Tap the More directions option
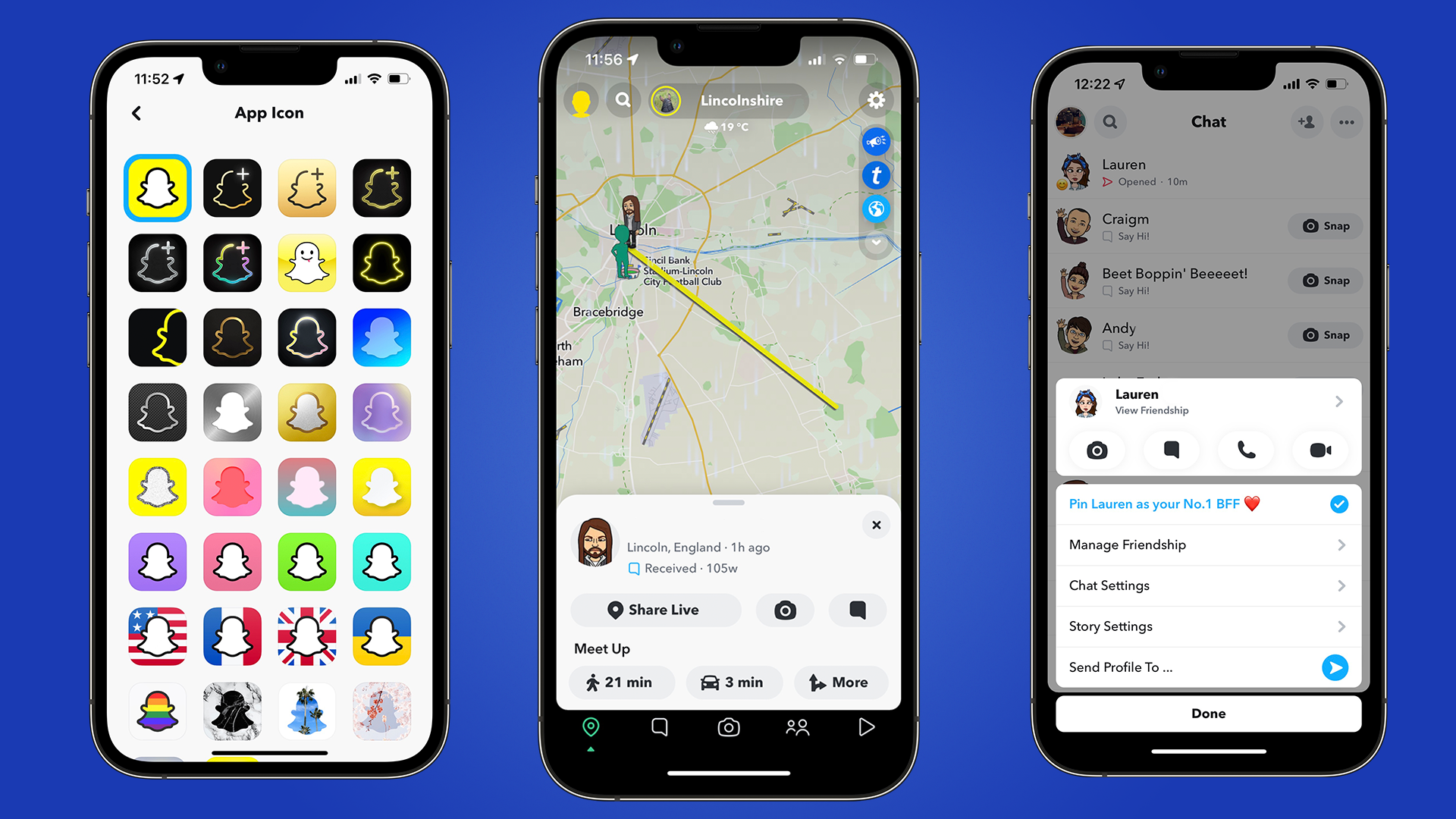The width and height of the screenshot is (1456, 819). [841, 682]
